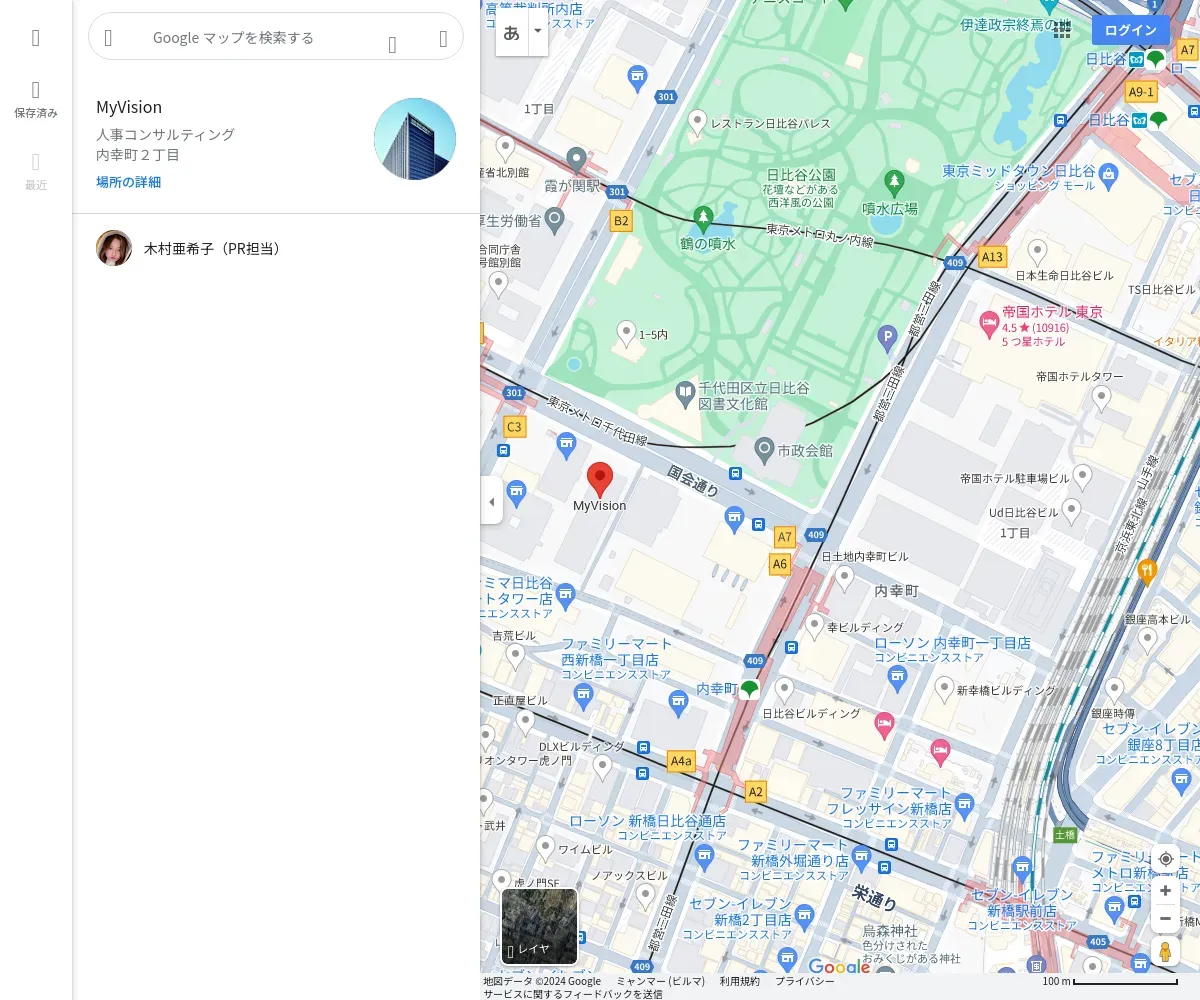
Task: Click the A13 exit marker
Action: [992, 257]
